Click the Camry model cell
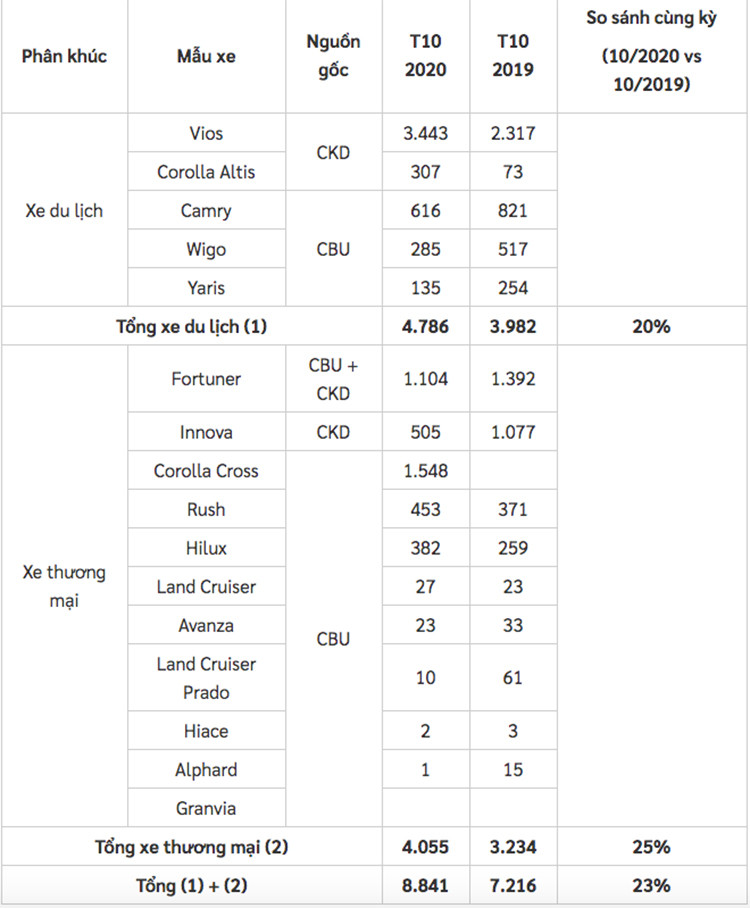Viewport: 750px width, 908px height. pyautogui.click(x=206, y=211)
